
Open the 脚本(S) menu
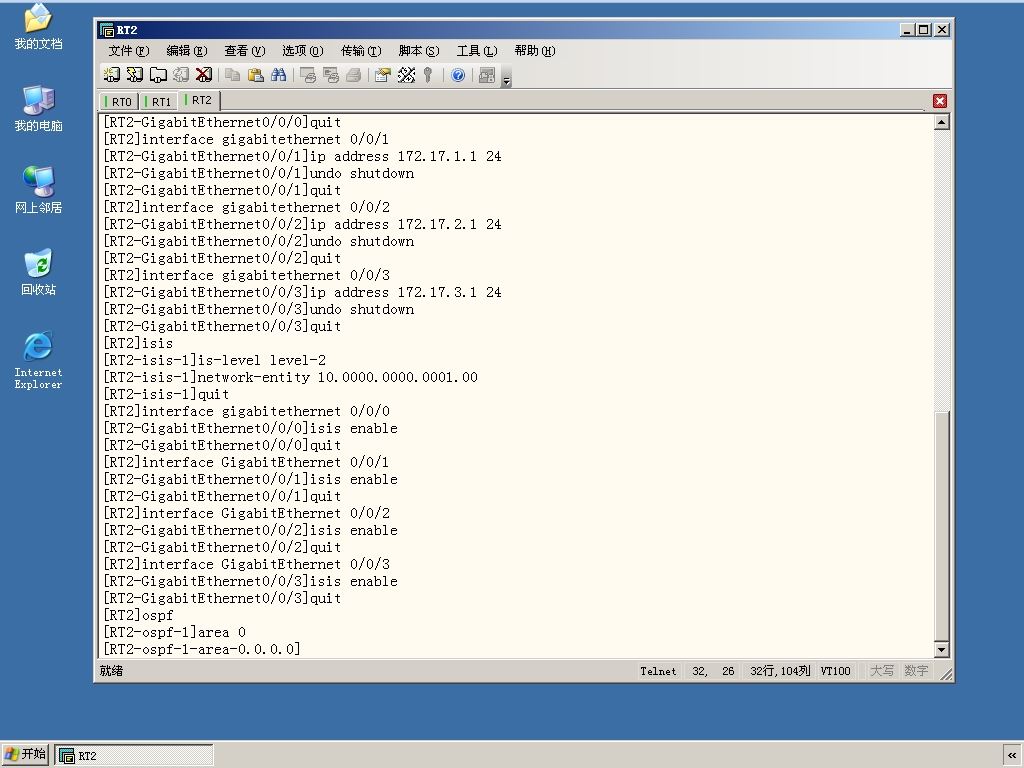pos(419,51)
